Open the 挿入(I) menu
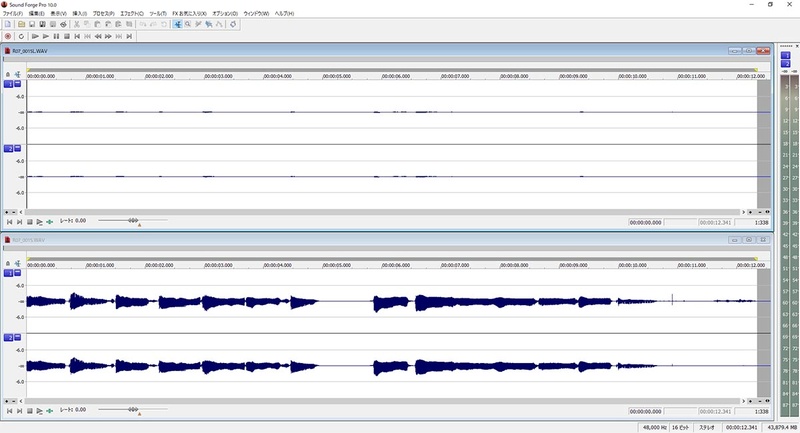Image resolution: width=800 pixels, height=433 pixels. tap(80, 13)
